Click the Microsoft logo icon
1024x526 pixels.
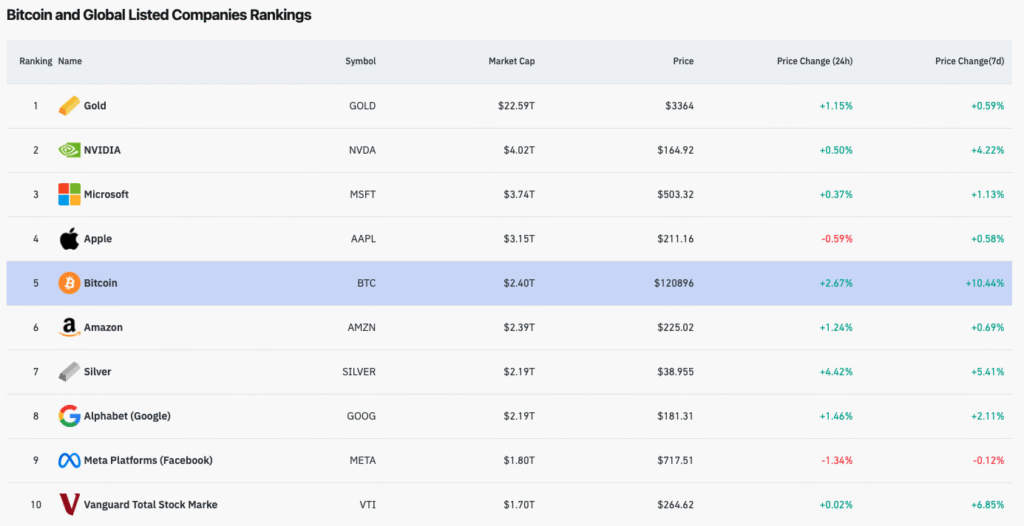tap(69, 194)
